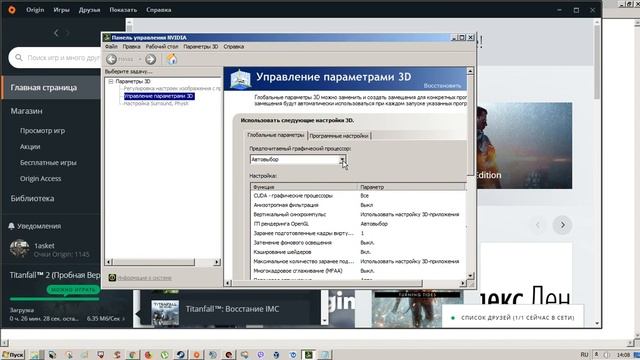This screenshot has width=640, height=360.
Task: Open the Параметры 3D menu
Action: 201,47
